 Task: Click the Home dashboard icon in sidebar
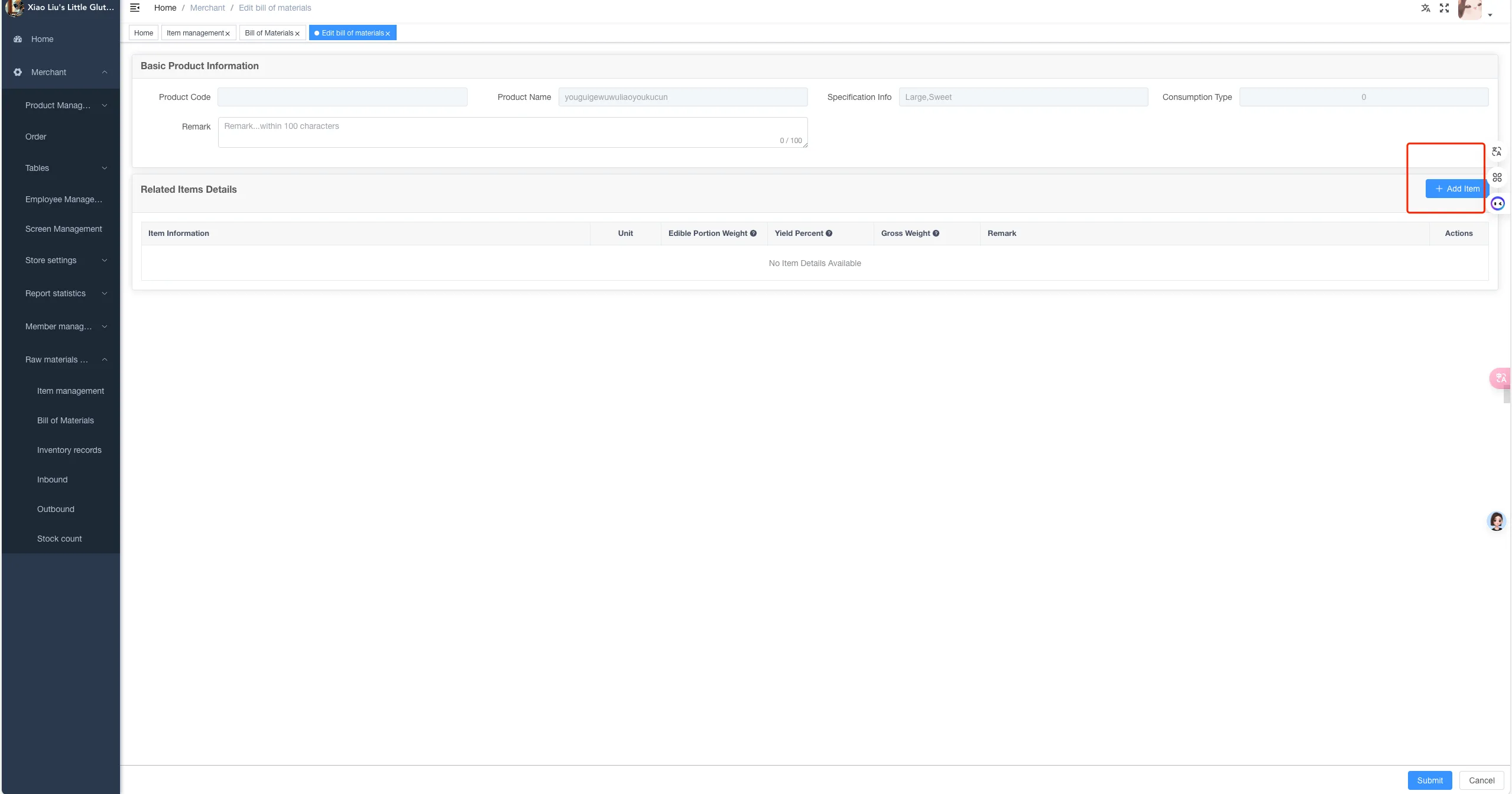(x=18, y=39)
